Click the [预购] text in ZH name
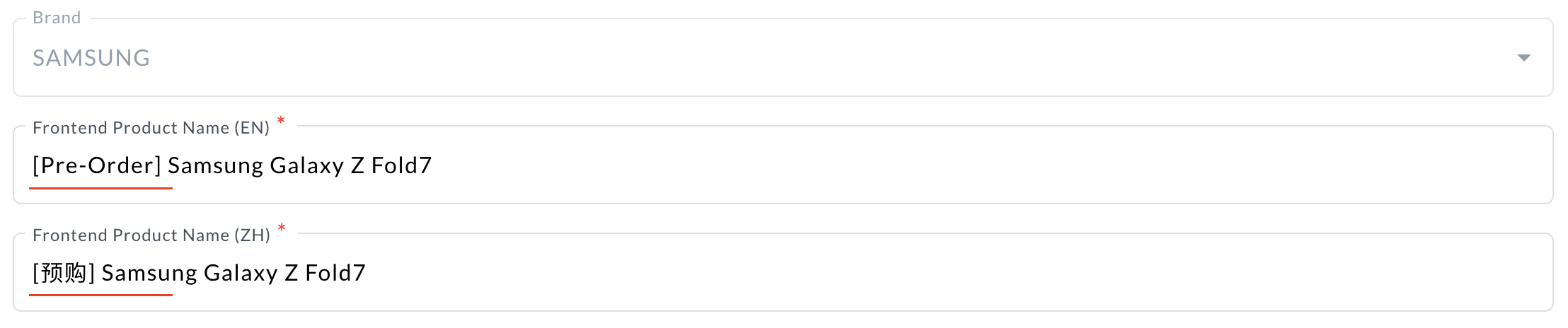This screenshot has width=1568, height=328. coord(64,273)
